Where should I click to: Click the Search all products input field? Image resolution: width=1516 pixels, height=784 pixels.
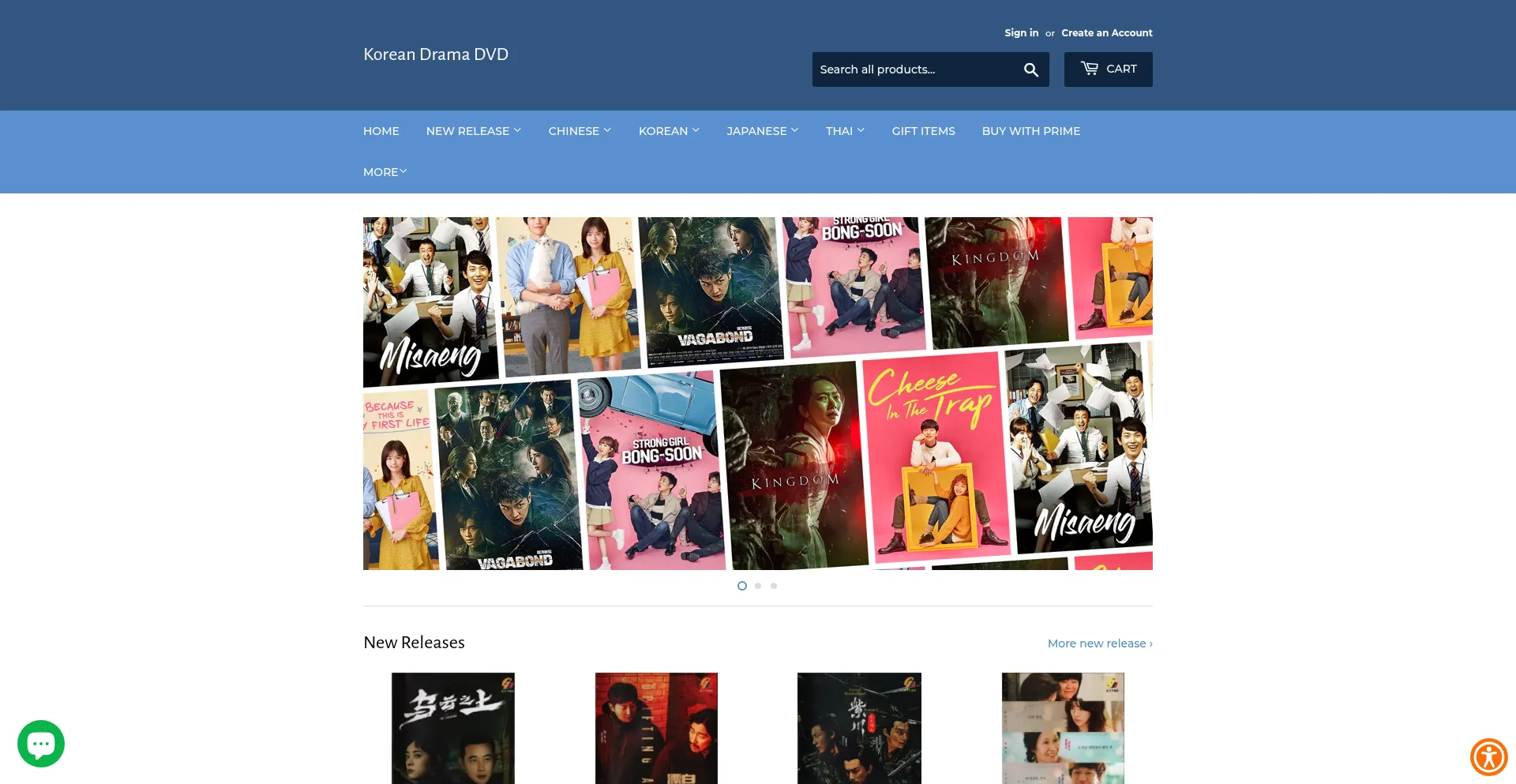908,69
